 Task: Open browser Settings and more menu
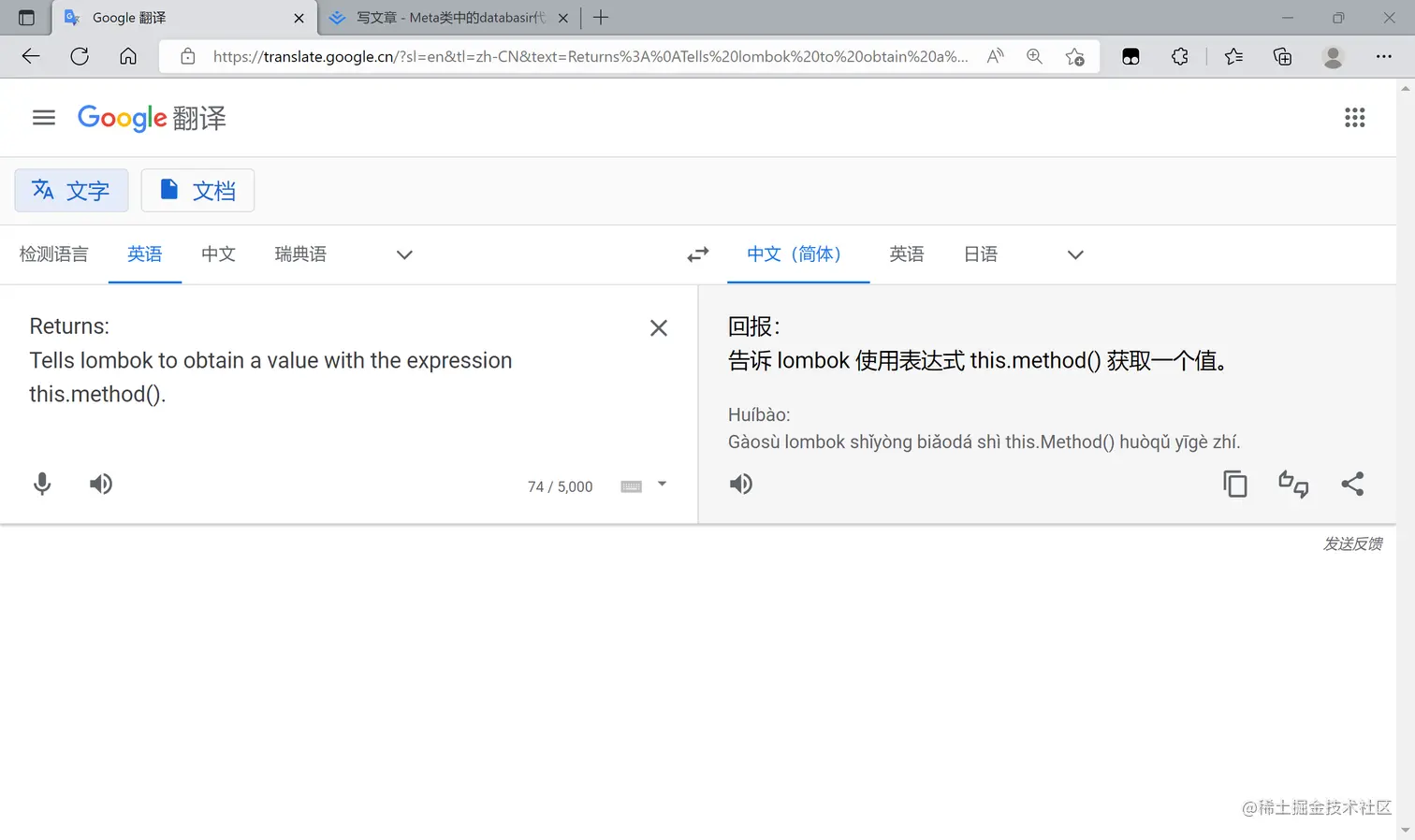point(1383,56)
